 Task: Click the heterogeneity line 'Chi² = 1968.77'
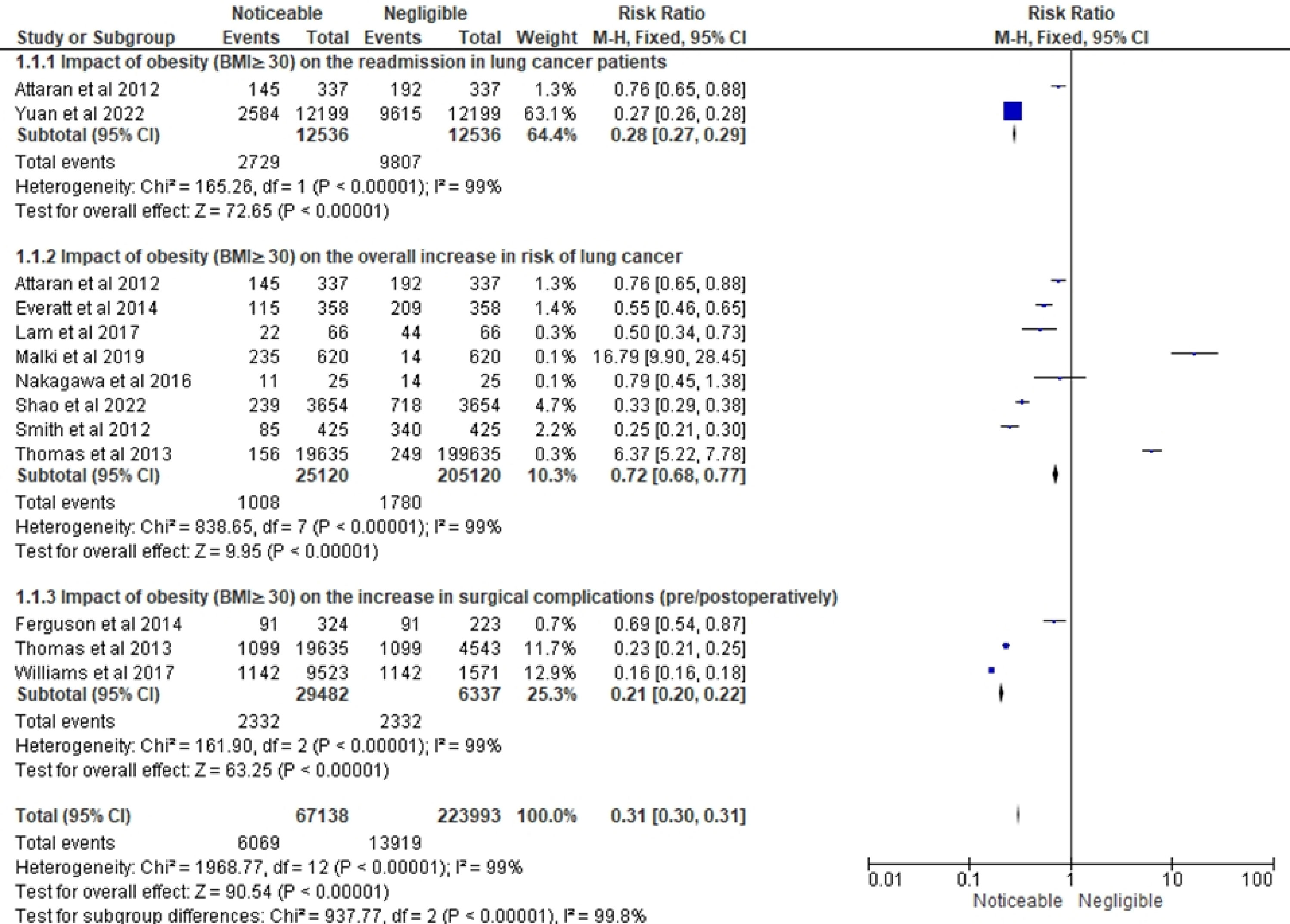click(268, 867)
